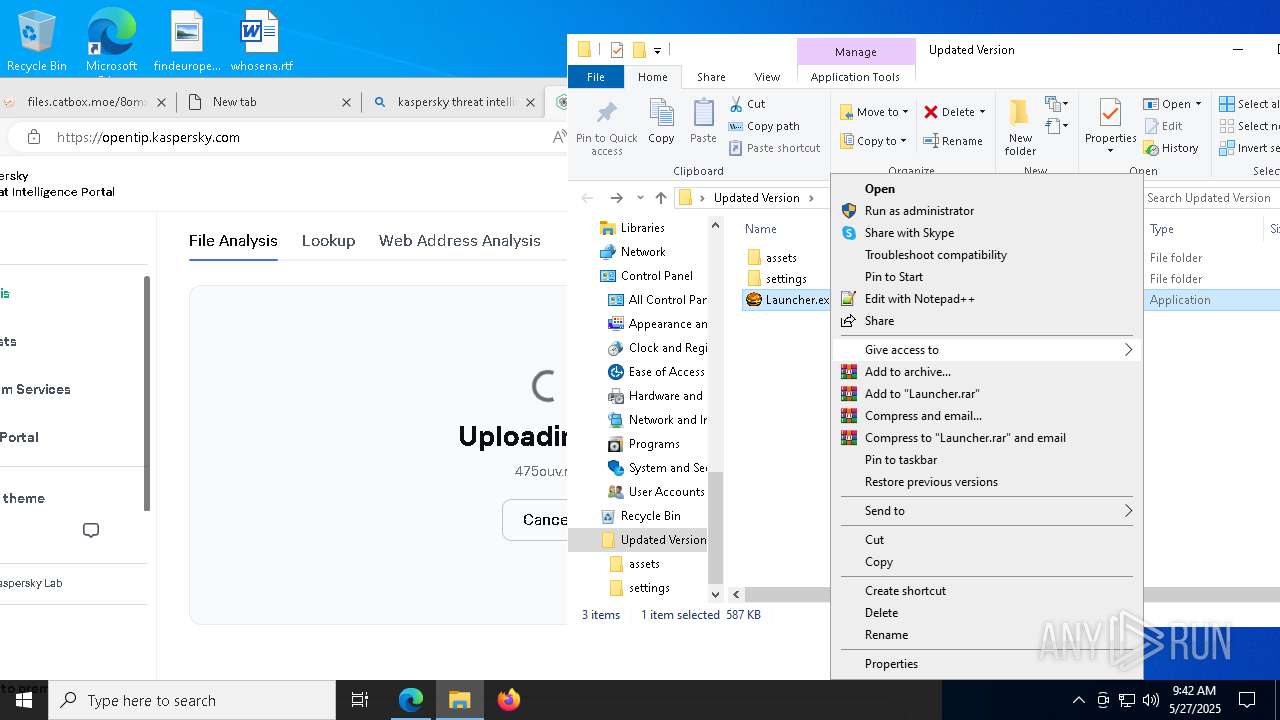Switch to the File ribbon tab
Image resolution: width=1280 pixels, height=720 pixels.
tap(595, 77)
